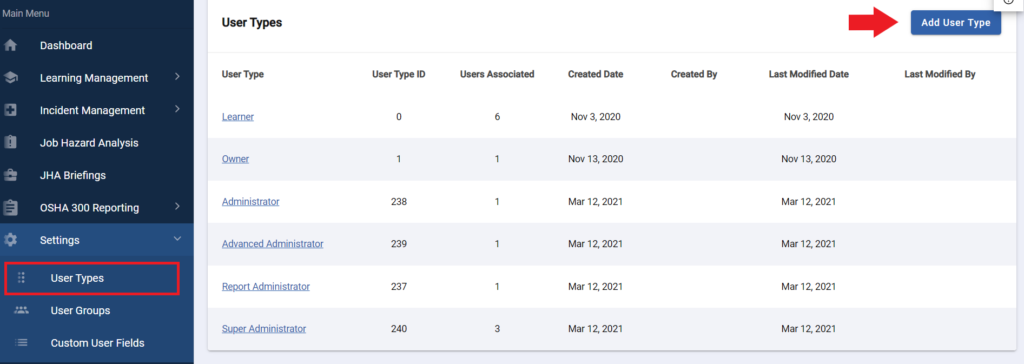Click the Created Date column header
Viewport: 1024px width, 364px height.
click(596, 74)
